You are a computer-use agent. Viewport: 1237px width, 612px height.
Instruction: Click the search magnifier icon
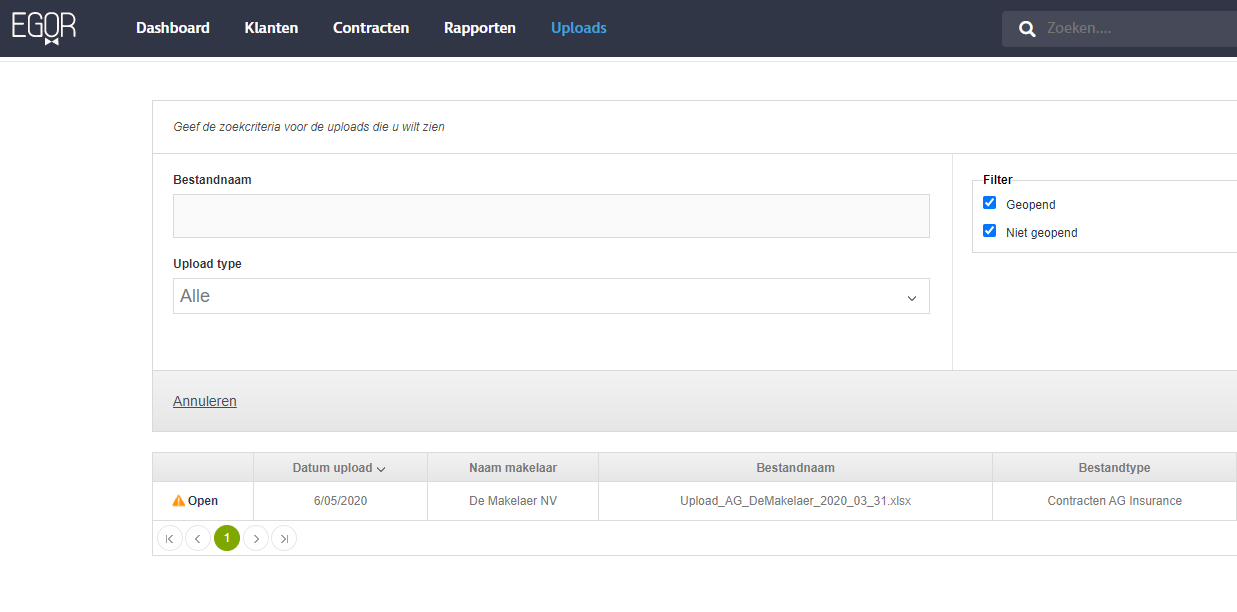tap(1027, 29)
